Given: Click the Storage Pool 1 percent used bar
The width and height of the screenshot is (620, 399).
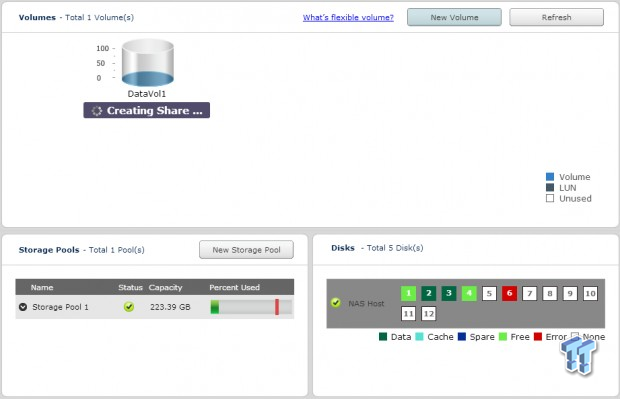Looking at the screenshot, I should (x=251, y=307).
